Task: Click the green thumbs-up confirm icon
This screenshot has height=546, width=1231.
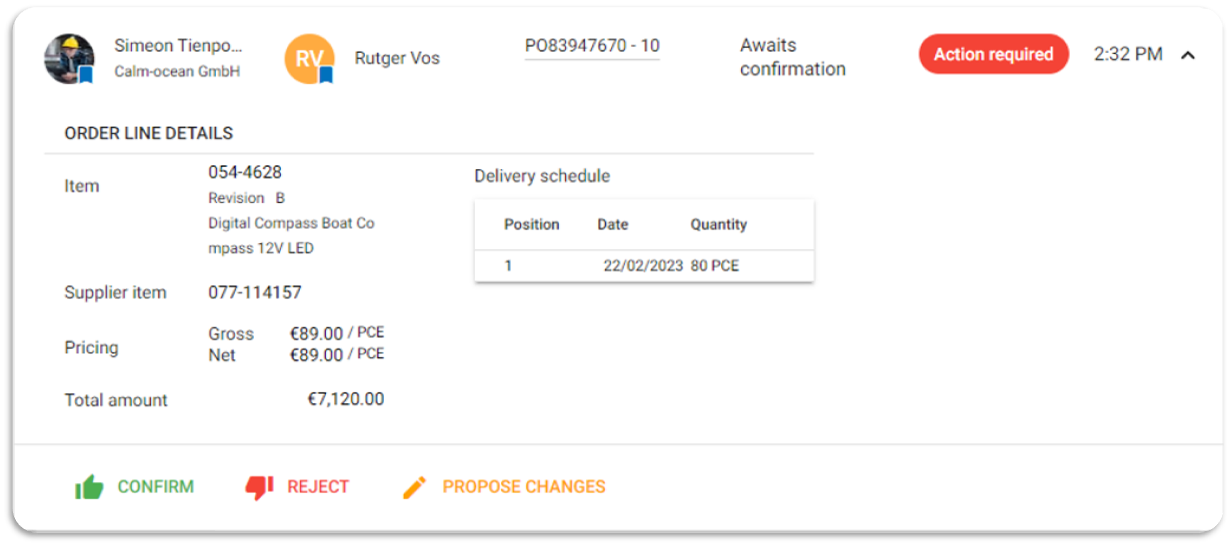Action: (89, 487)
